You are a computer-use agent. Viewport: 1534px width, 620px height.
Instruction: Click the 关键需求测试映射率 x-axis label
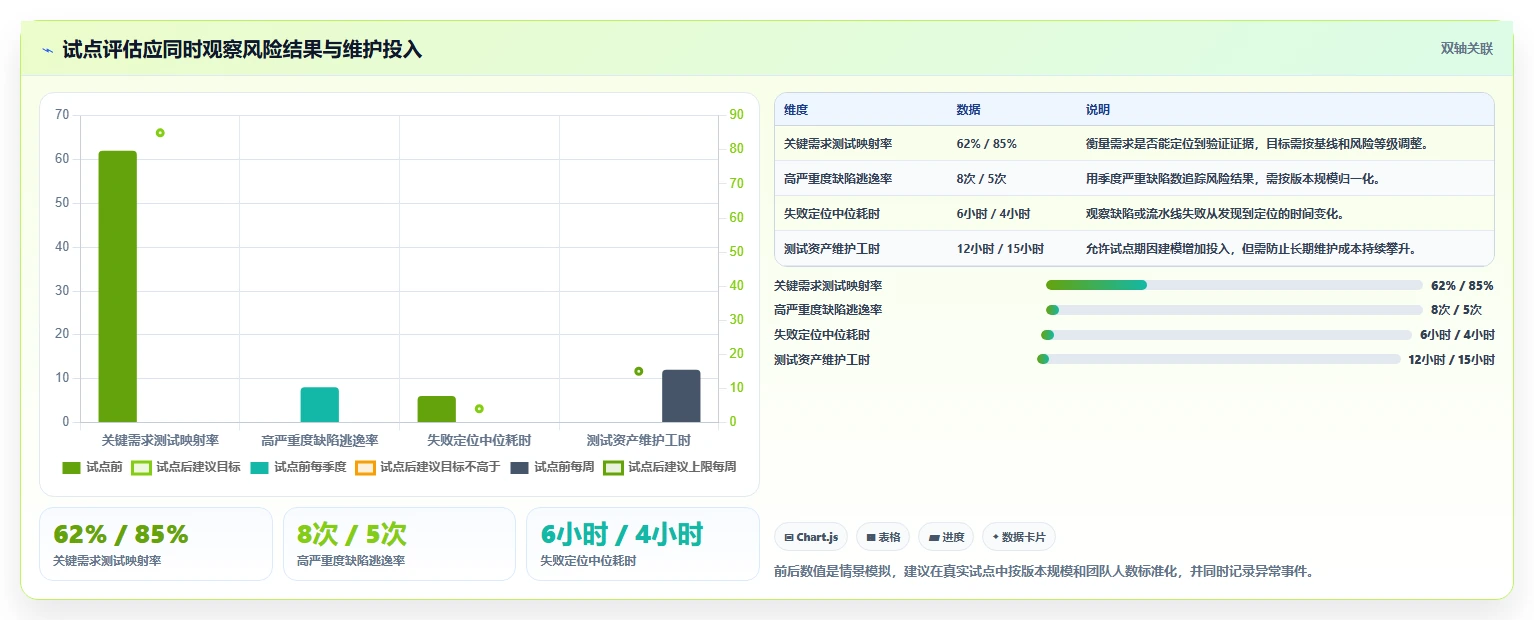(x=160, y=440)
